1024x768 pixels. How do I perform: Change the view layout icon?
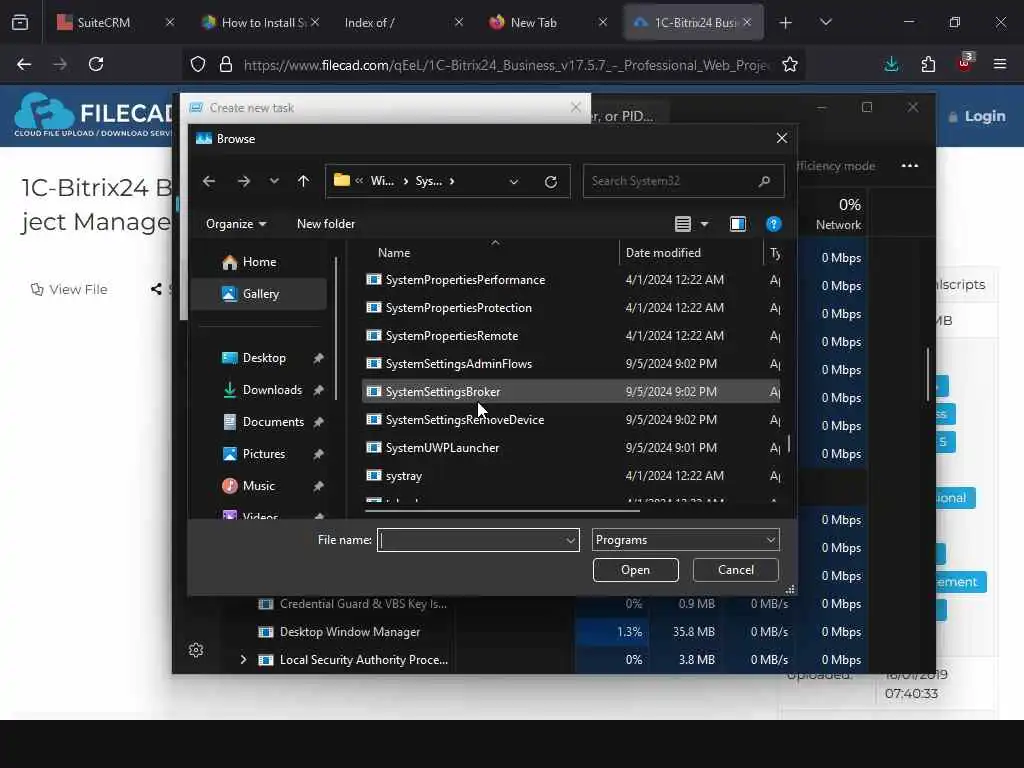click(682, 224)
